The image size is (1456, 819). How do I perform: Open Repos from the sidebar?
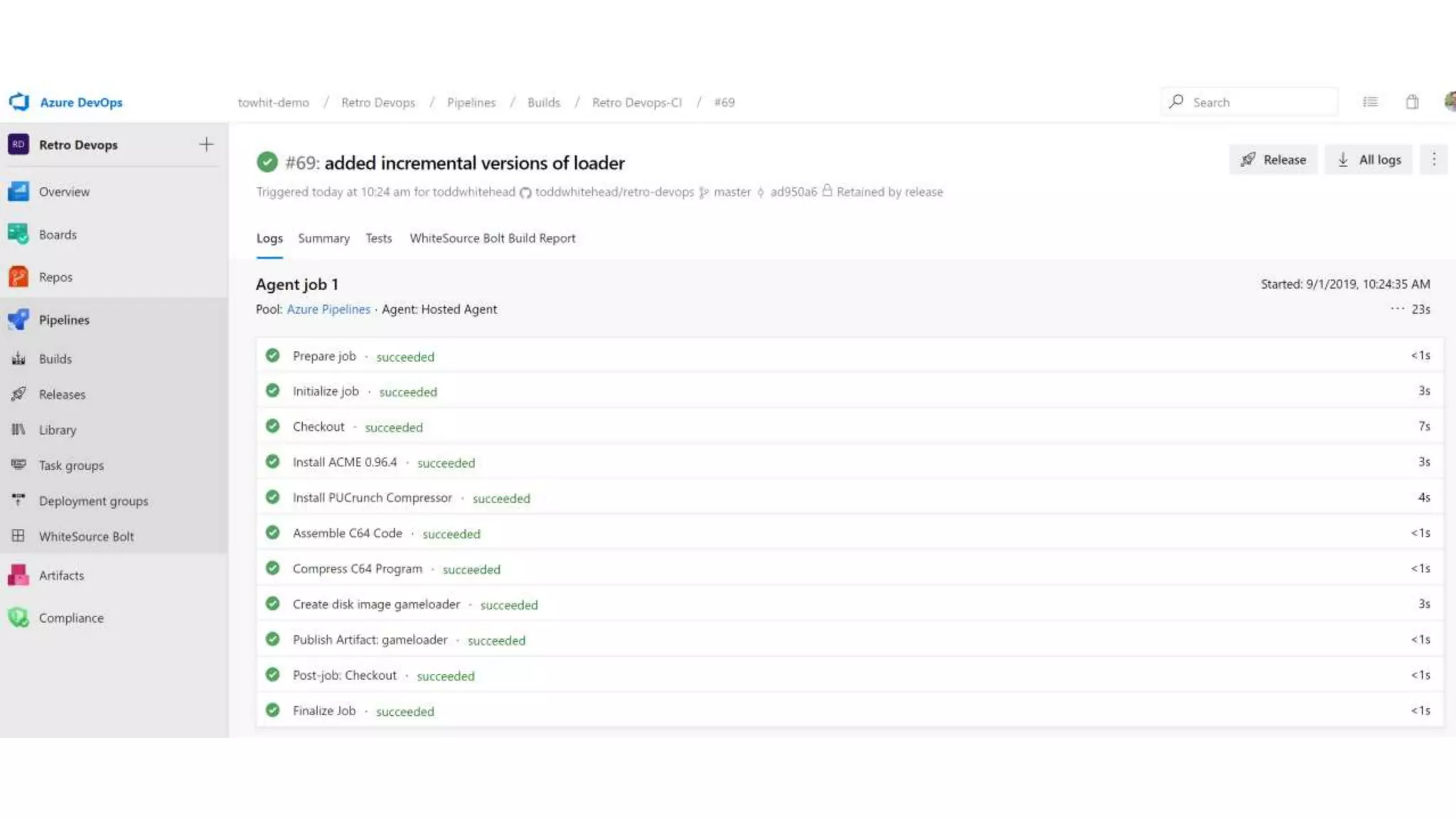[55, 277]
